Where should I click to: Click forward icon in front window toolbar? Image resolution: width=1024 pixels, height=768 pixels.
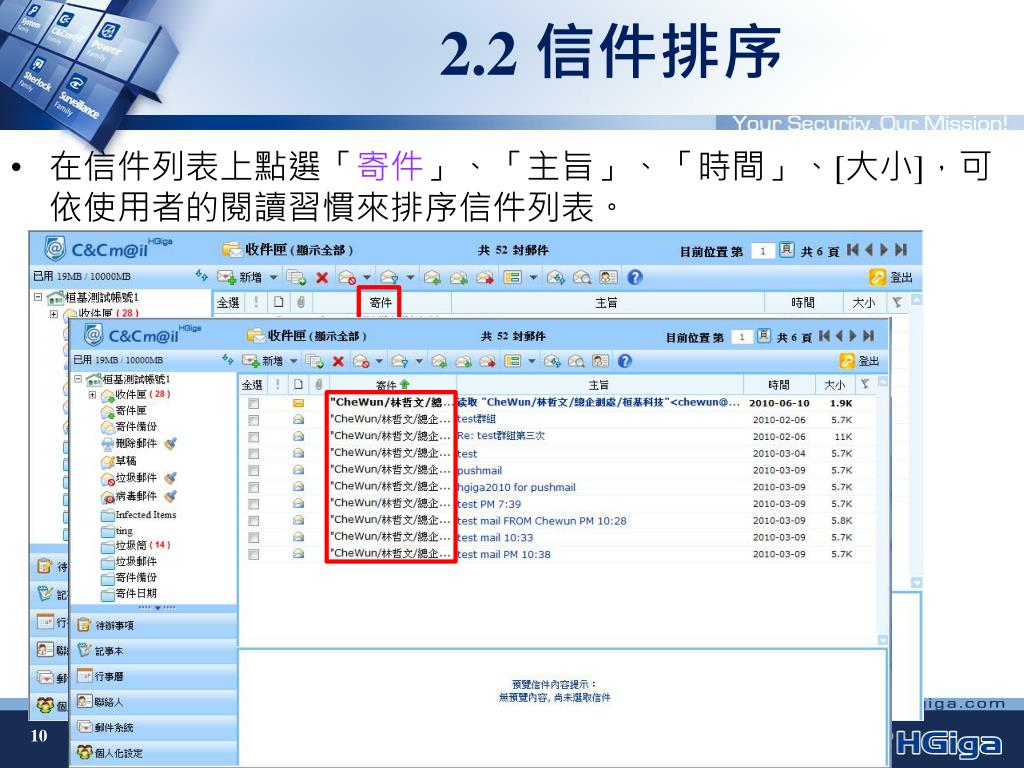487,361
